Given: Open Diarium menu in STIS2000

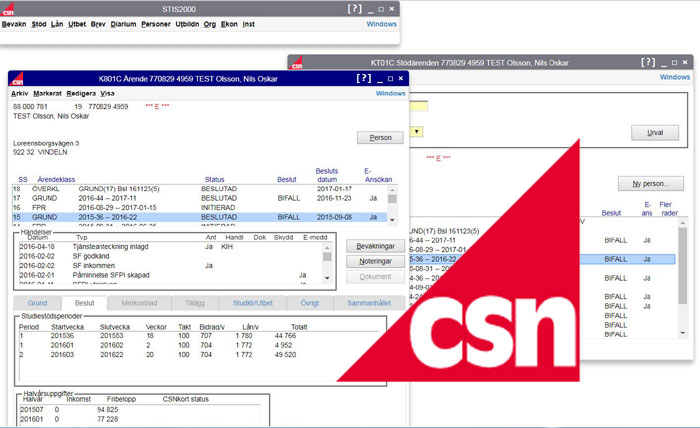Looking at the screenshot, I should (x=123, y=24).
